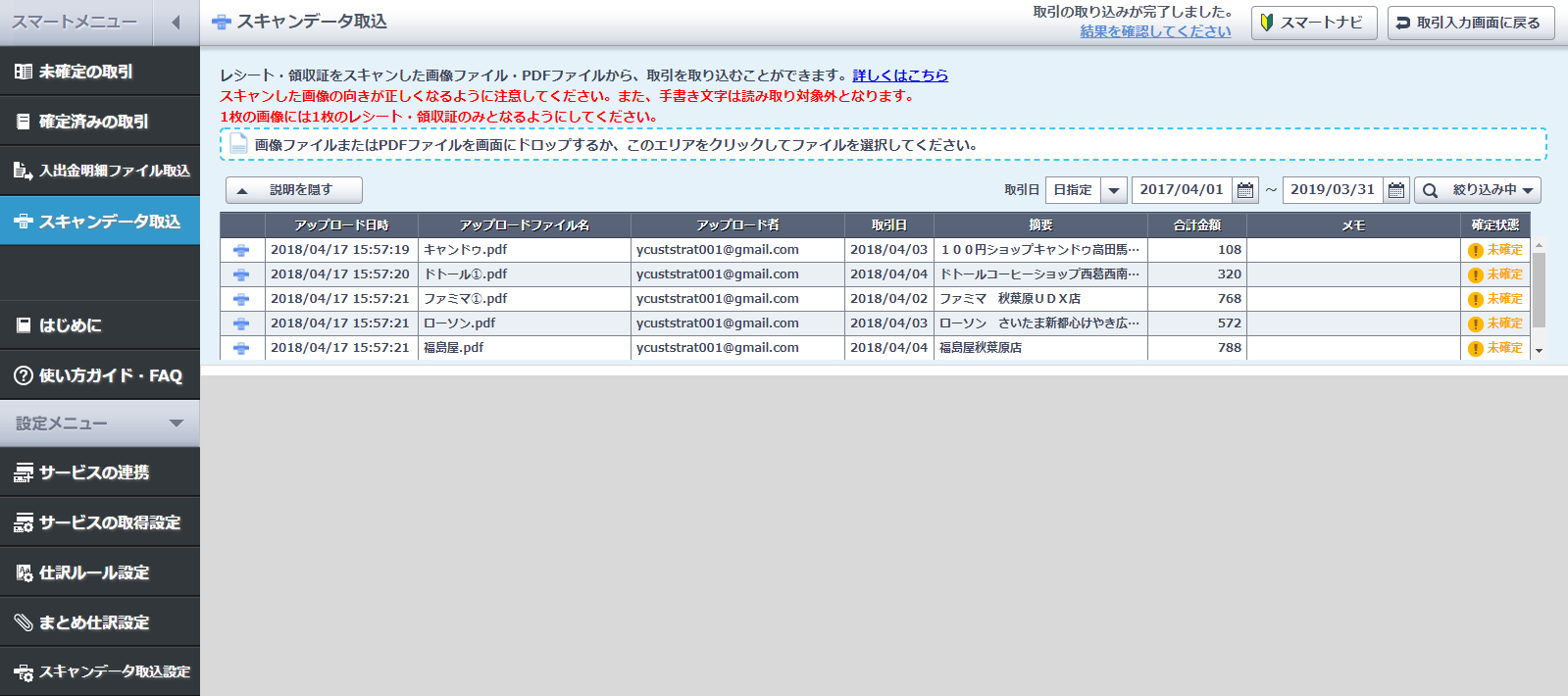Click scanner icon in キャンドゥ.pdf row
This screenshot has width=1568, height=696.
coord(241,250)
